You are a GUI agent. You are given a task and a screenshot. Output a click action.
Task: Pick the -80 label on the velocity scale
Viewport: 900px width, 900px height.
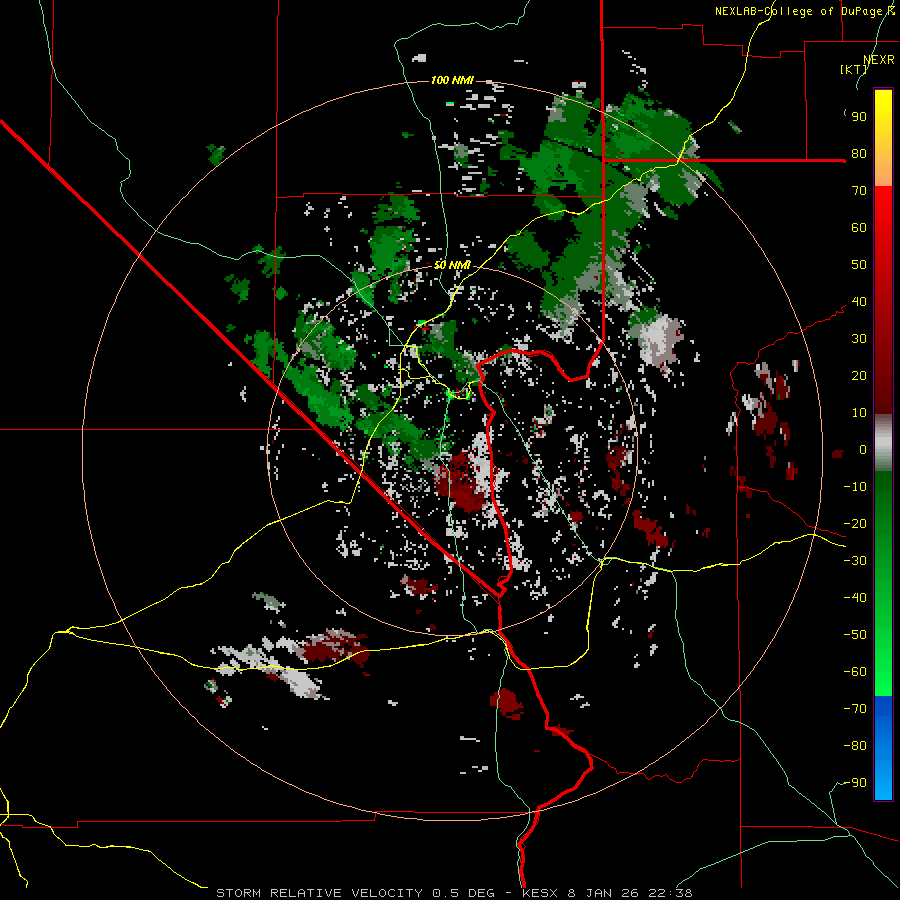point(855,746)
